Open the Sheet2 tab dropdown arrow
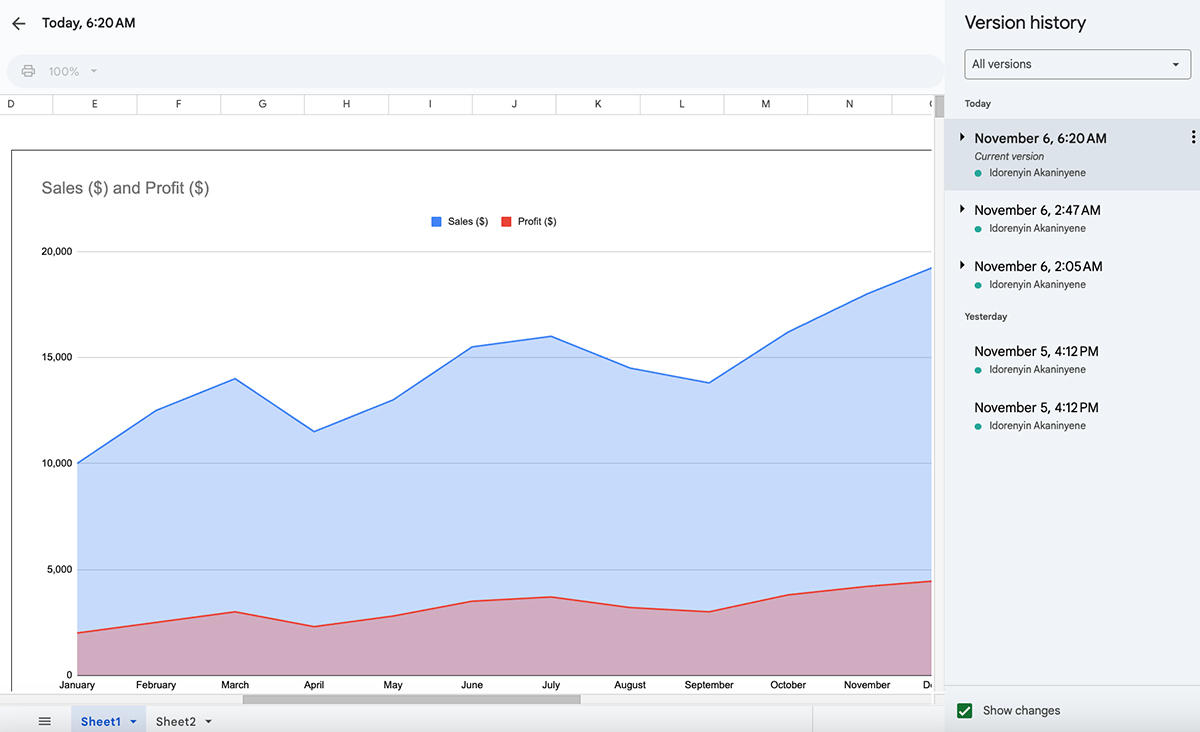 208,720
